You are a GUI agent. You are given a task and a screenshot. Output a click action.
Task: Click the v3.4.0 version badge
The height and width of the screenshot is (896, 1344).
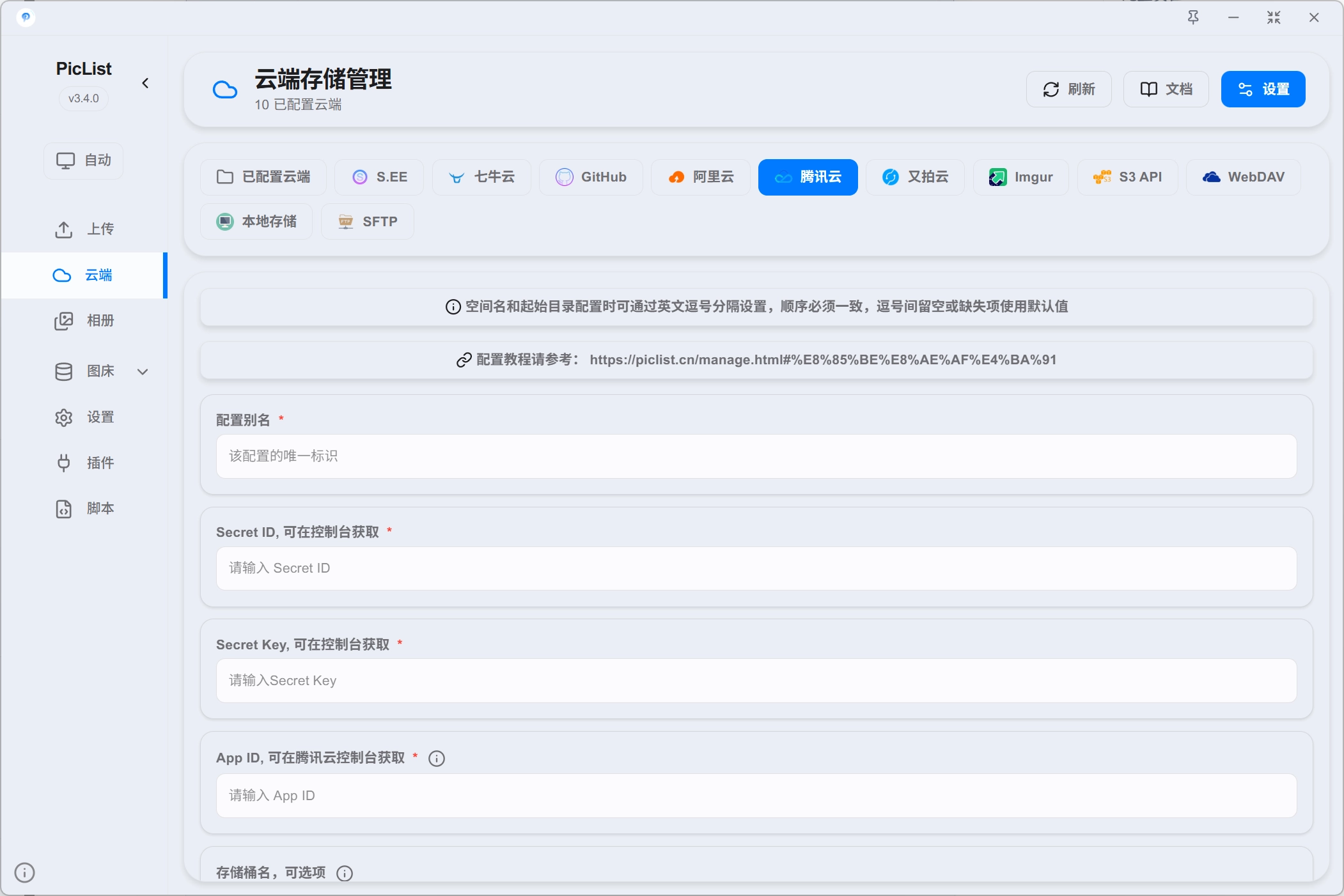click(84, 98)
